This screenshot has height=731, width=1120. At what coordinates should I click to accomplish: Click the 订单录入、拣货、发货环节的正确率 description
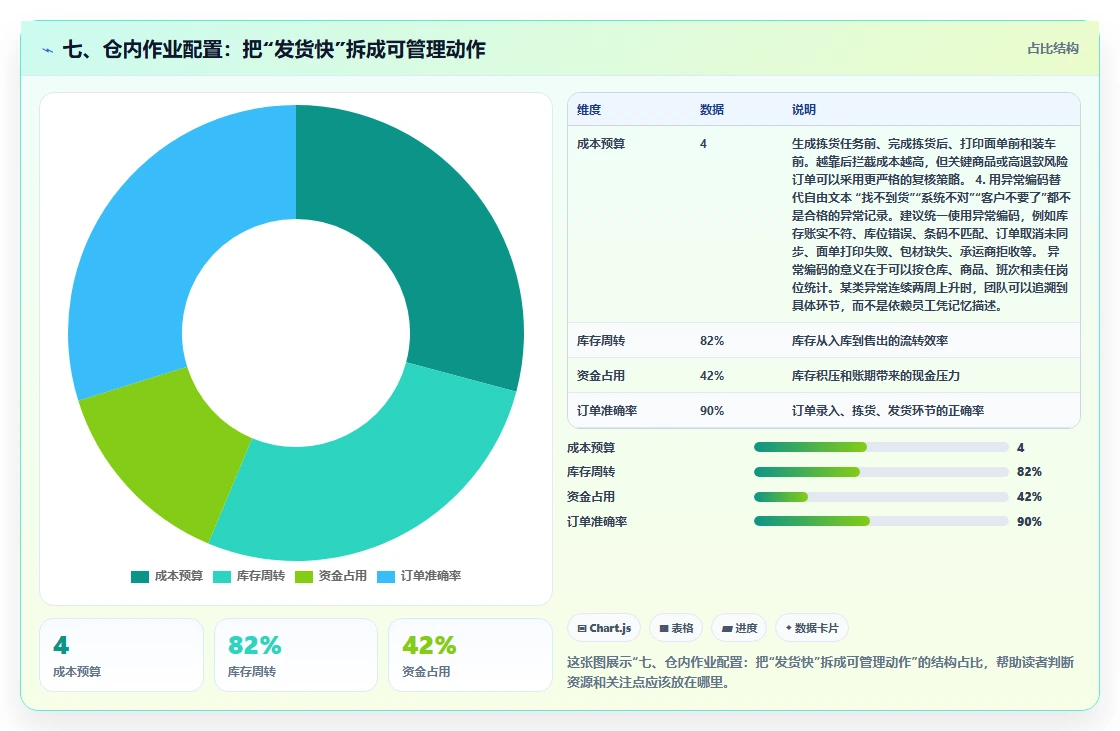click(x=888, y=411)
